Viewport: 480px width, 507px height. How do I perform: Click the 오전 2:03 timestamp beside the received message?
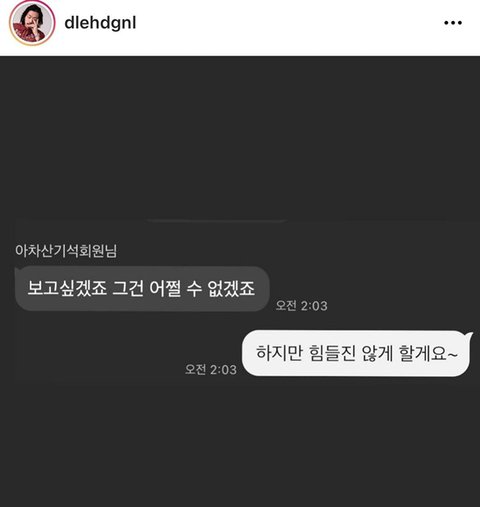301,306
